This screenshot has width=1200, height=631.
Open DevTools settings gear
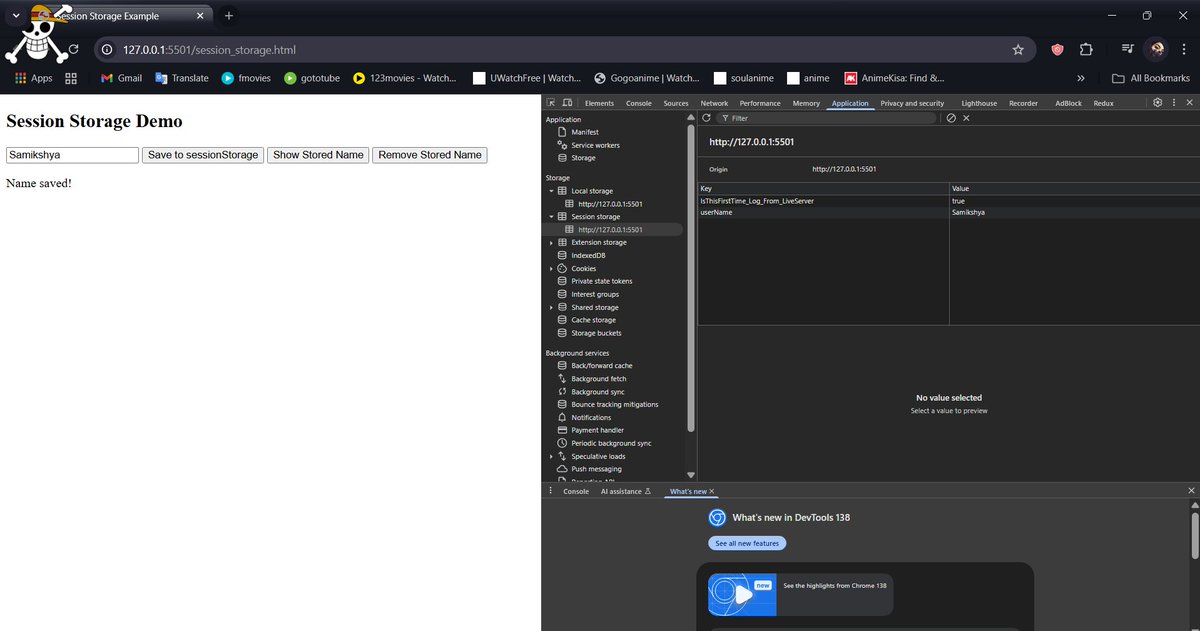pyautogui.click(x=1157, y=103)
